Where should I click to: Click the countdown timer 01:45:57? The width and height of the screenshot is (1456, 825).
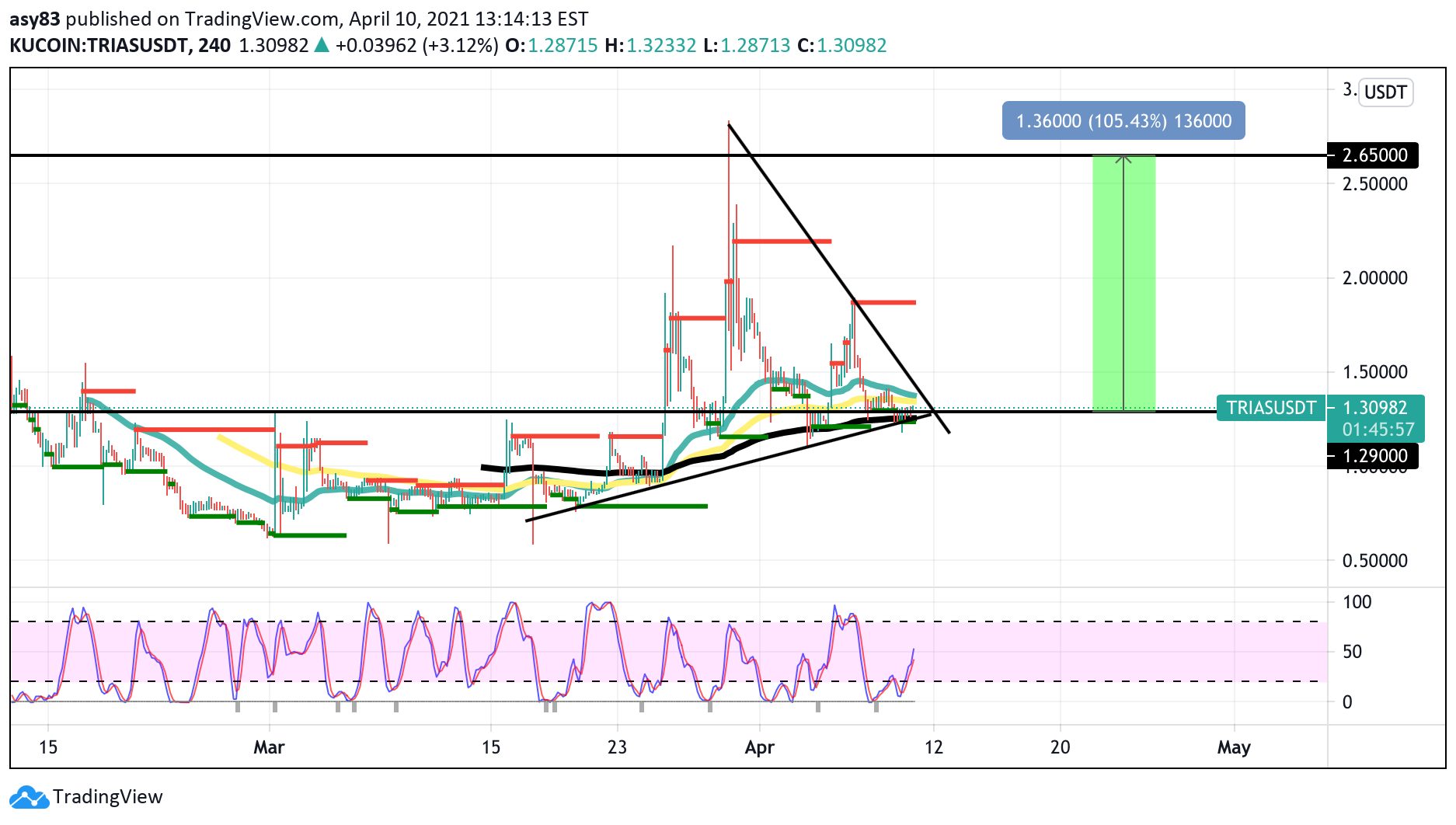coord(1378,430)
